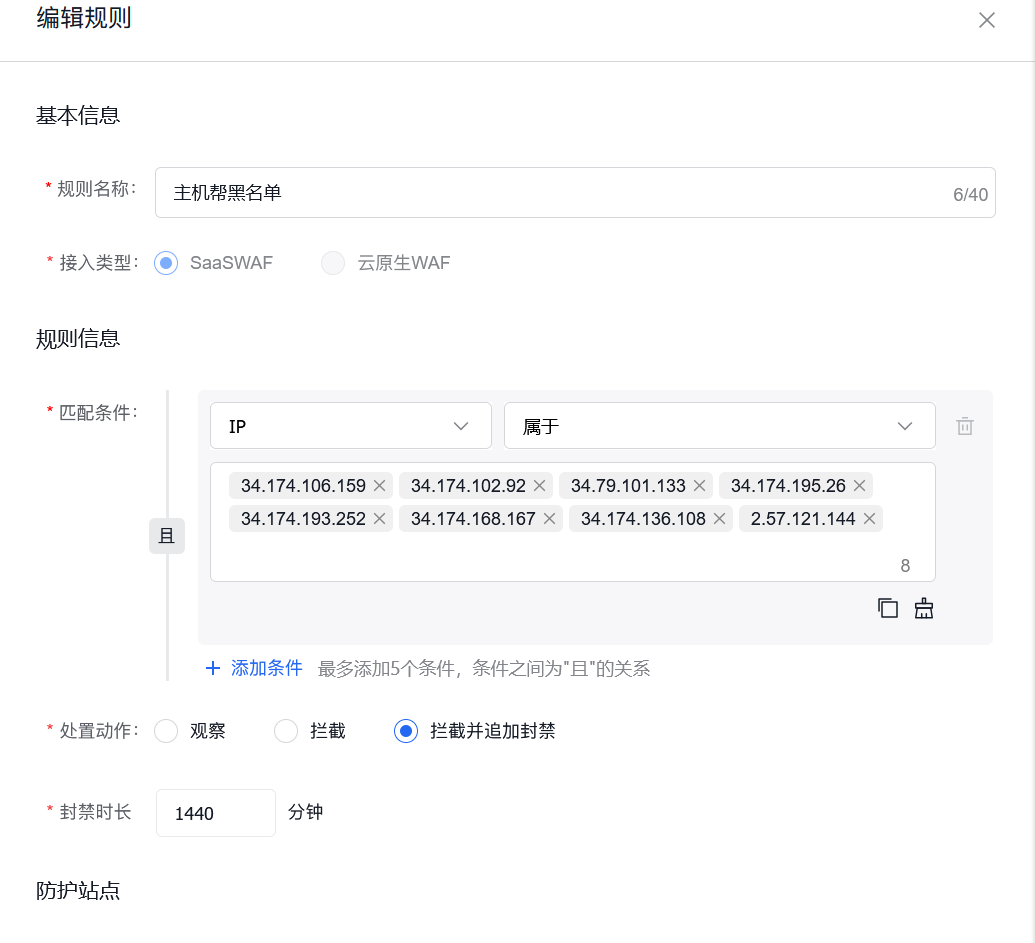This screenshot has width=1035, height=943.
Task: Close the 编辑规则 dialog
Action: [986, 20]
